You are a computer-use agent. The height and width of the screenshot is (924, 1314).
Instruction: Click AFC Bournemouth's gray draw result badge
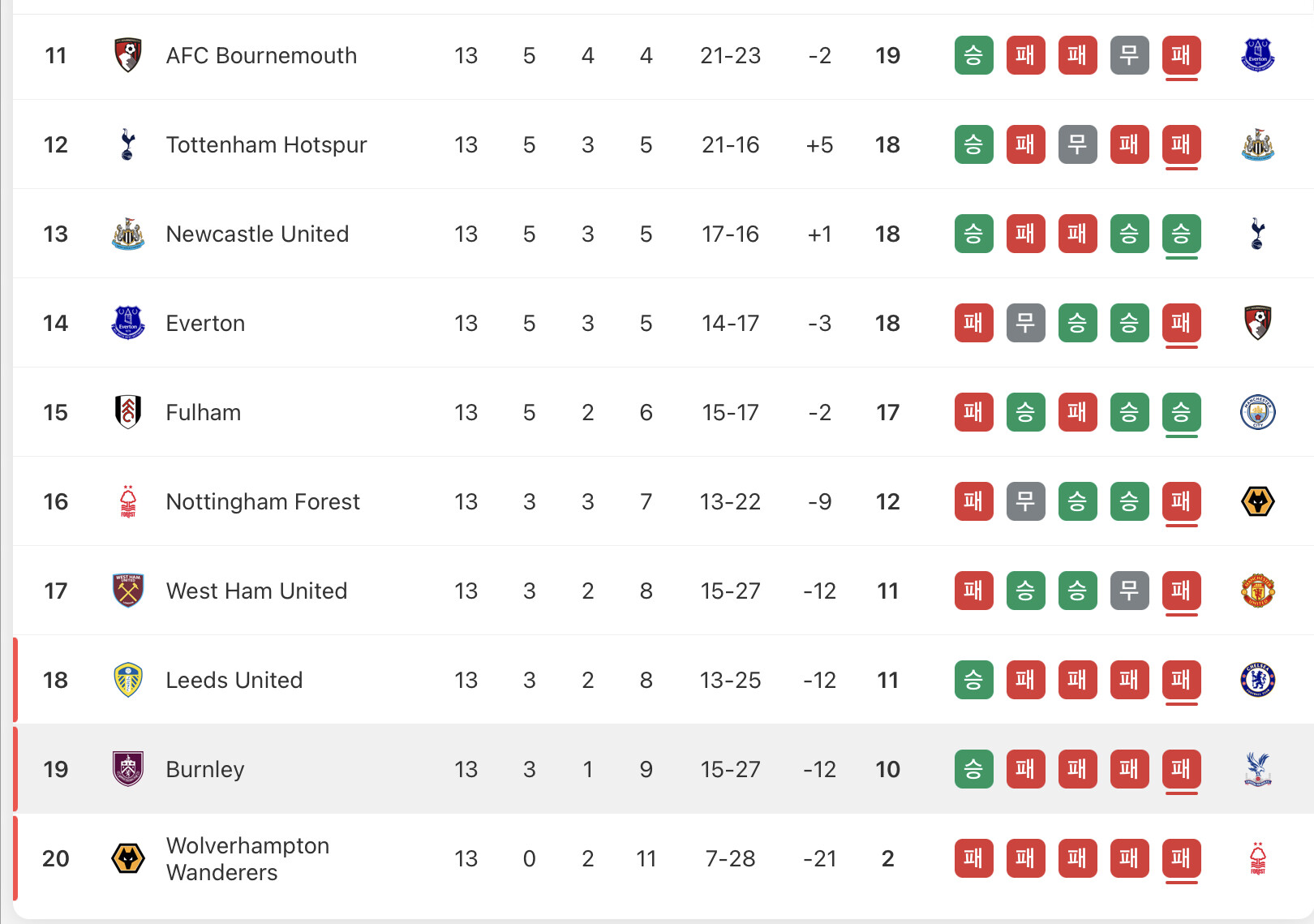[1129, 55]
